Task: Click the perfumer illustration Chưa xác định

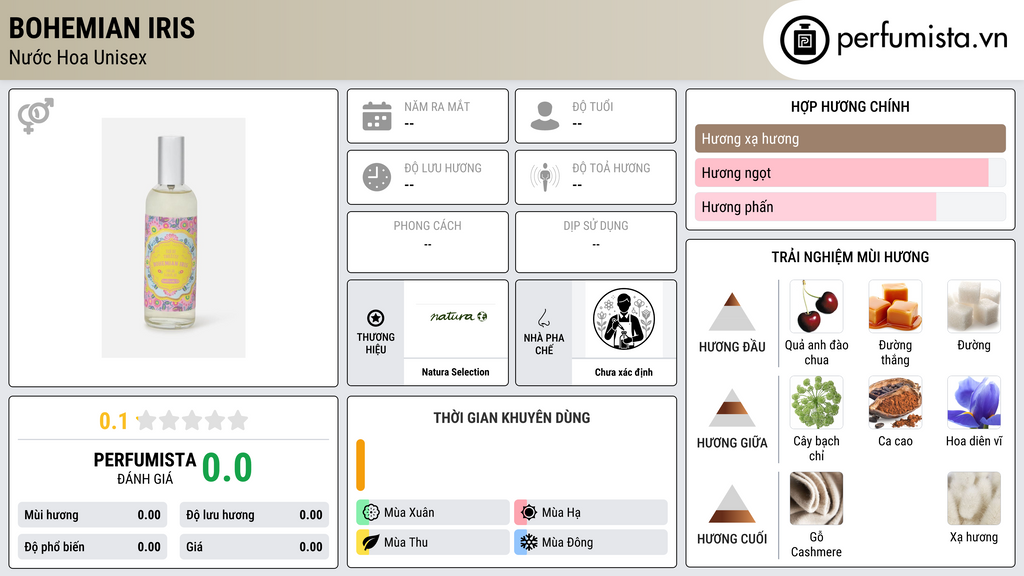Action: coord(624,319)
